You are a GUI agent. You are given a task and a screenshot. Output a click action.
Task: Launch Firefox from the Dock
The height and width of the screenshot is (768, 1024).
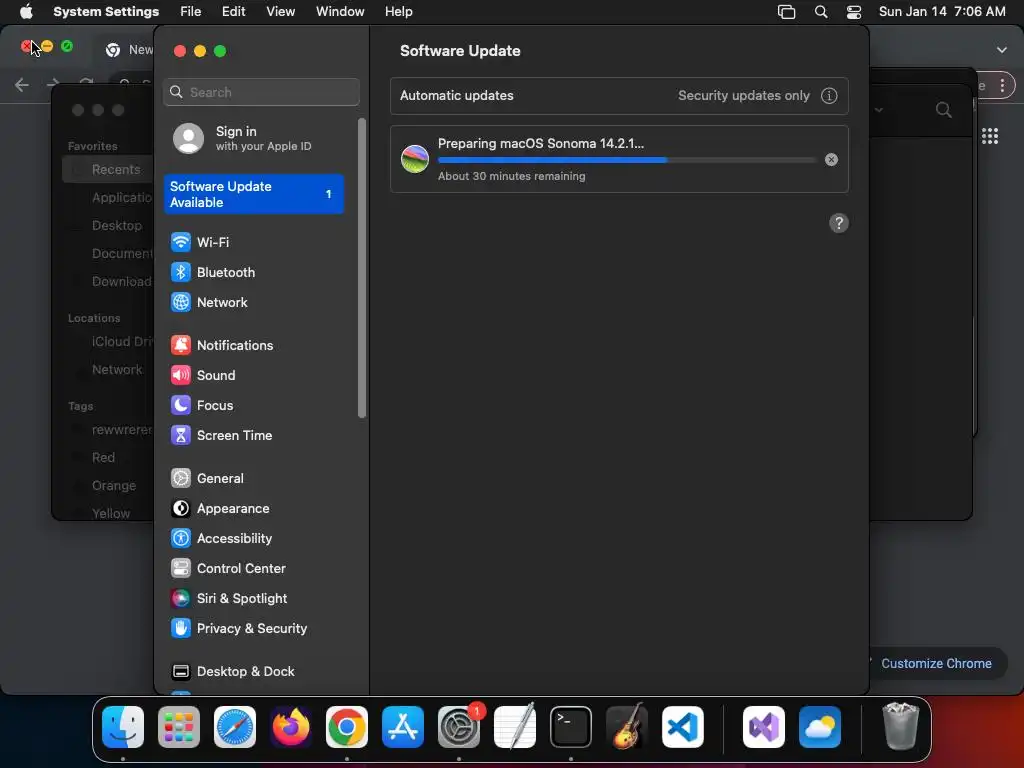point(291,727)
